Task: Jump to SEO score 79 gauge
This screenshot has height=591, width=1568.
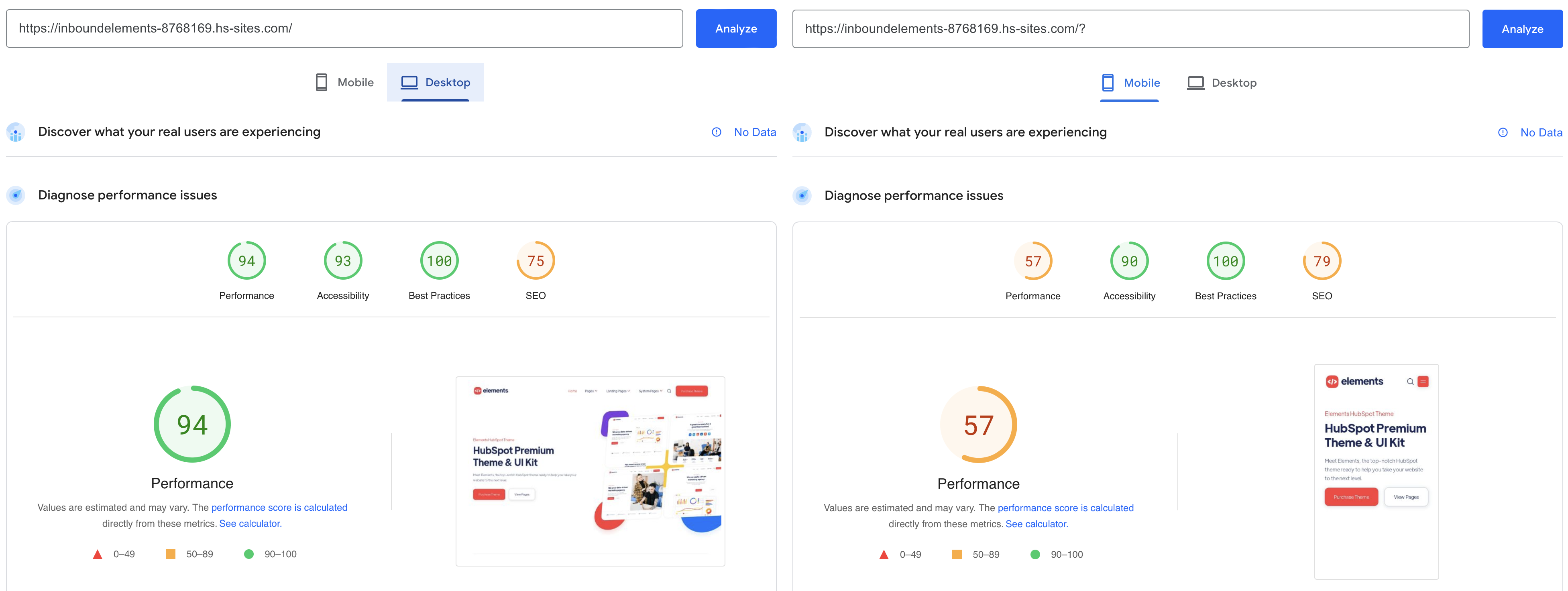Action: (x=1322, y=261)
